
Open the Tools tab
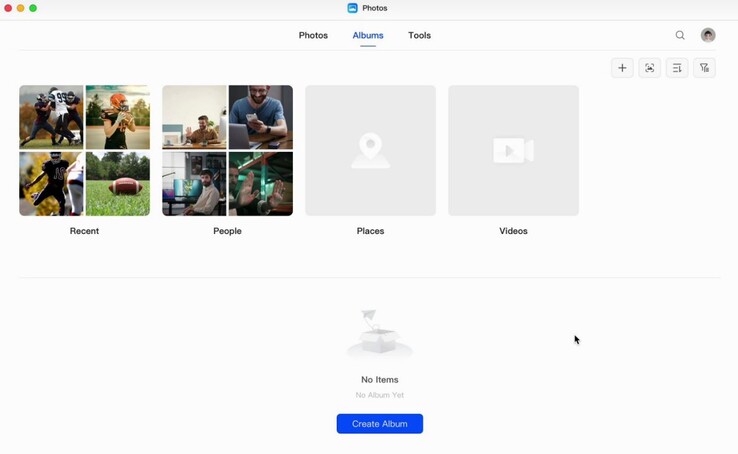tap(419, 35)
